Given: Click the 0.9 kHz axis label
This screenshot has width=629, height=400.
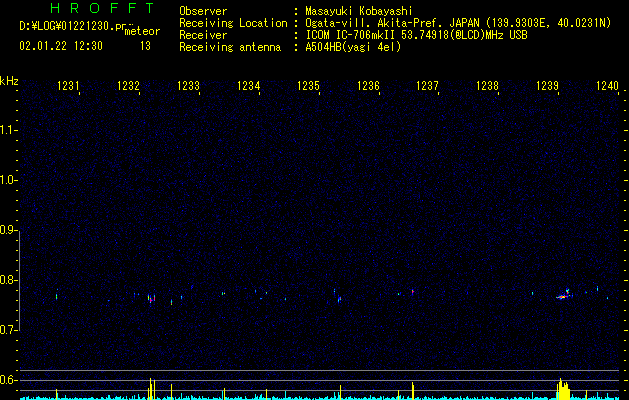Looking at the screenshot, I should (8, 230).
